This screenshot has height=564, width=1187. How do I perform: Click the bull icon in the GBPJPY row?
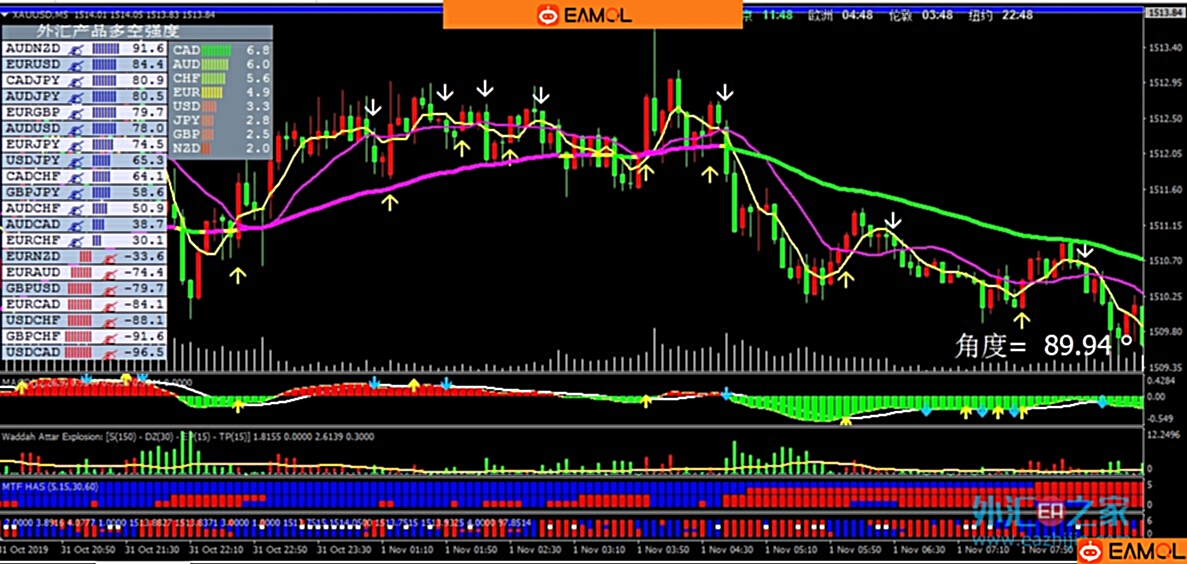(76, 193)
